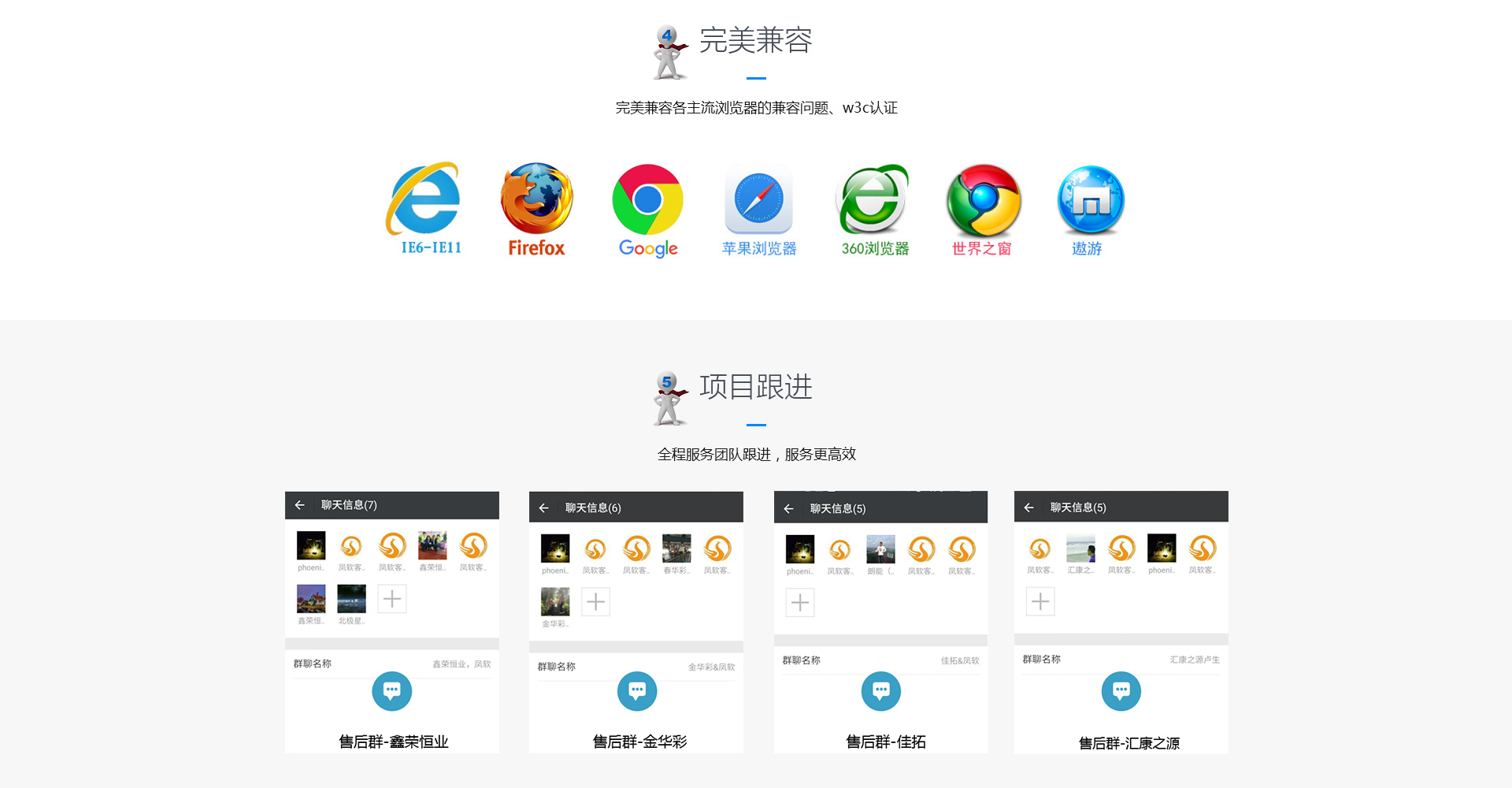Click the Firefox browser icon
Screen dimensions: 1512x788
537,199
